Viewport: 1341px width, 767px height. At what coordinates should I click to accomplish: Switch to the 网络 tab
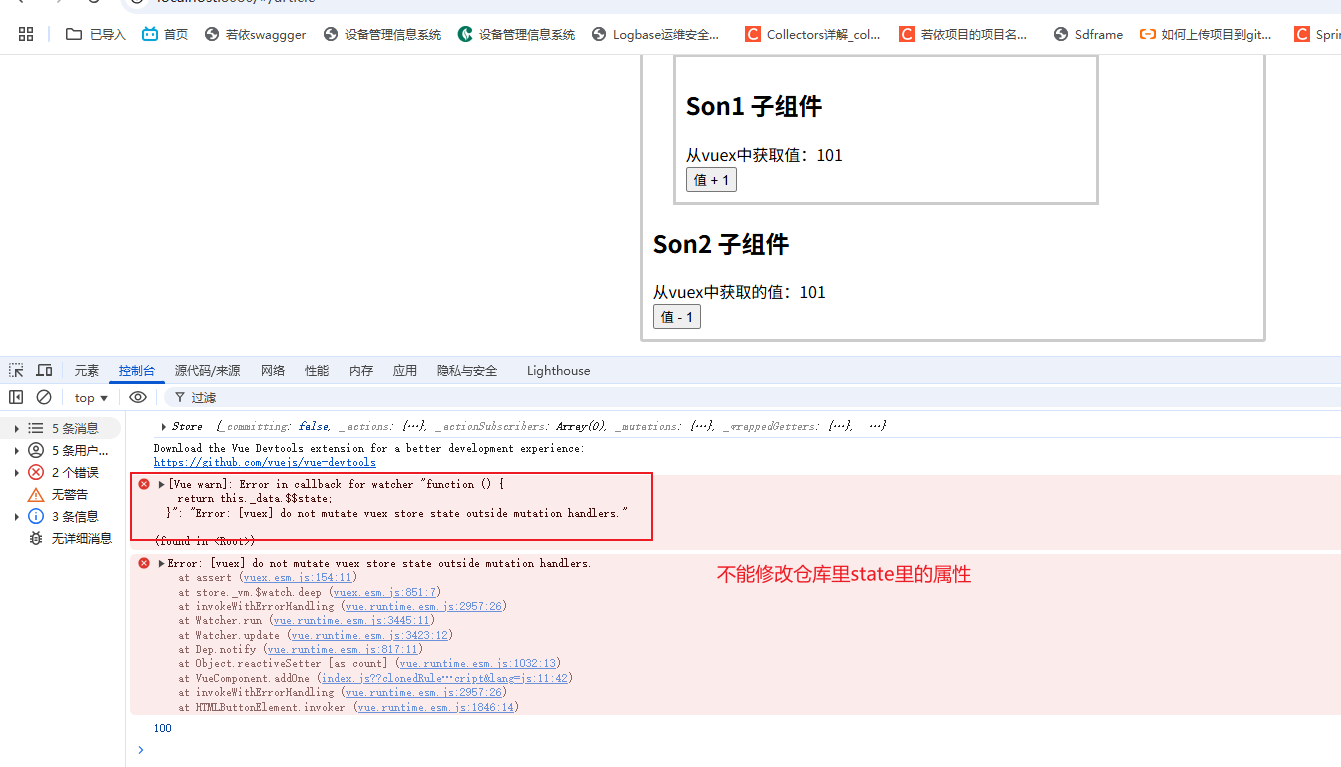pyautogui.click(x=272, y=370)
